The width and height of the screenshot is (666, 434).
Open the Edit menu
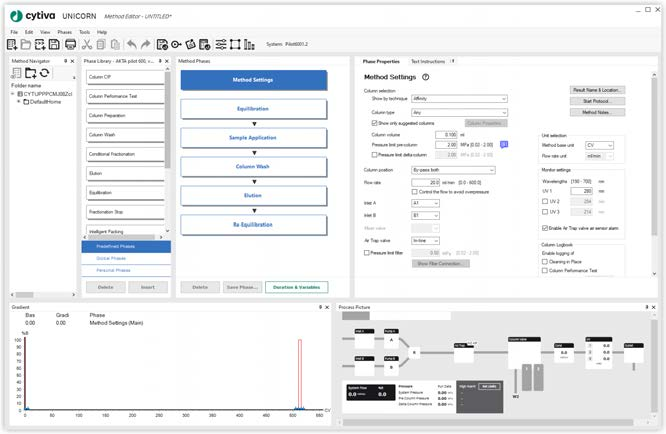click(29, 32)
